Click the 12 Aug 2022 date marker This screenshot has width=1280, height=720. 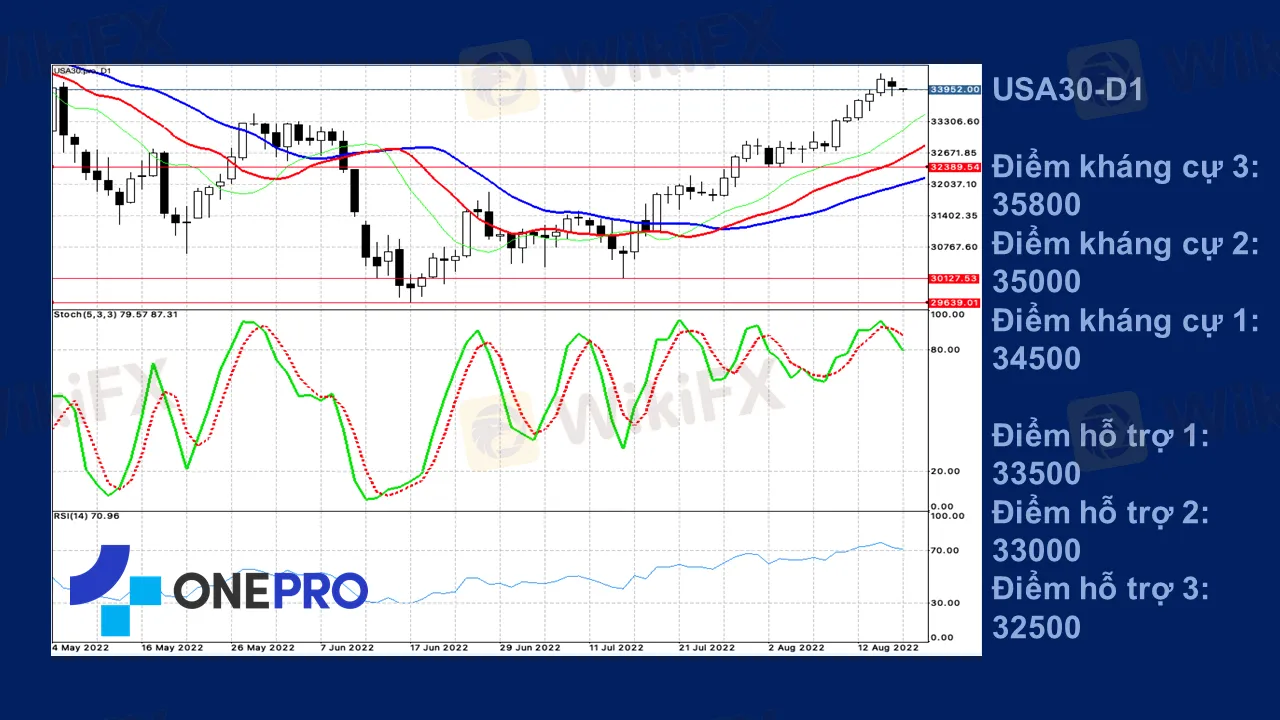point(888,648)
